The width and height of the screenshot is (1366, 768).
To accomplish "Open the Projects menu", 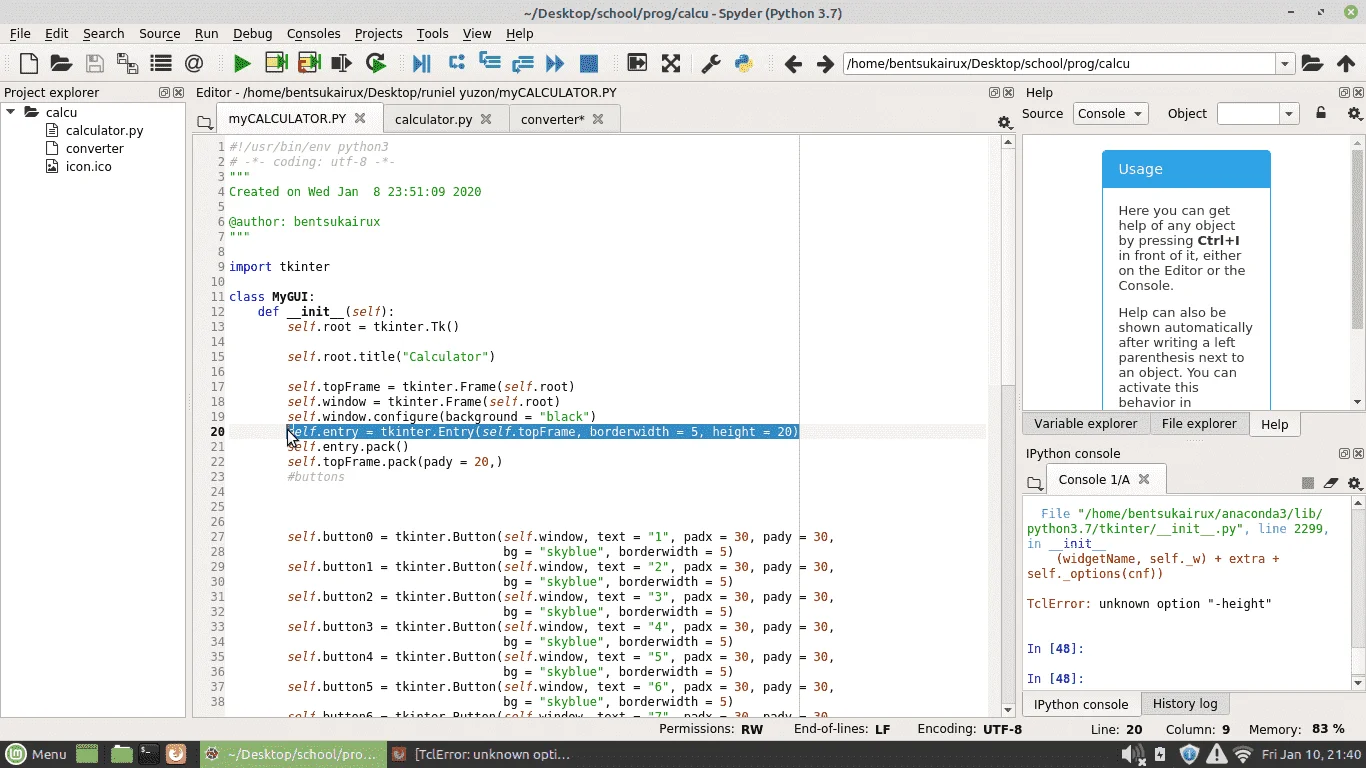I will [378, 33].
